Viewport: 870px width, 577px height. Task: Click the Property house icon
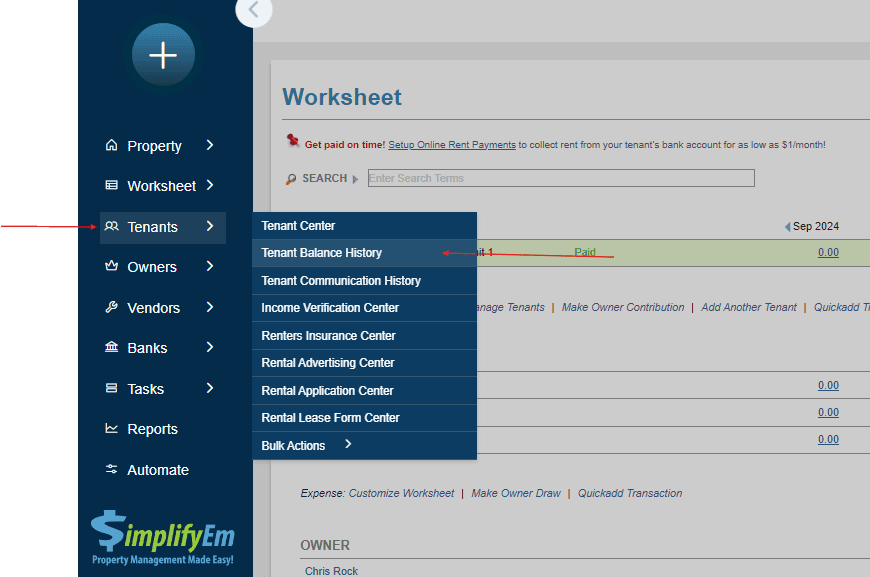[111, 145]
